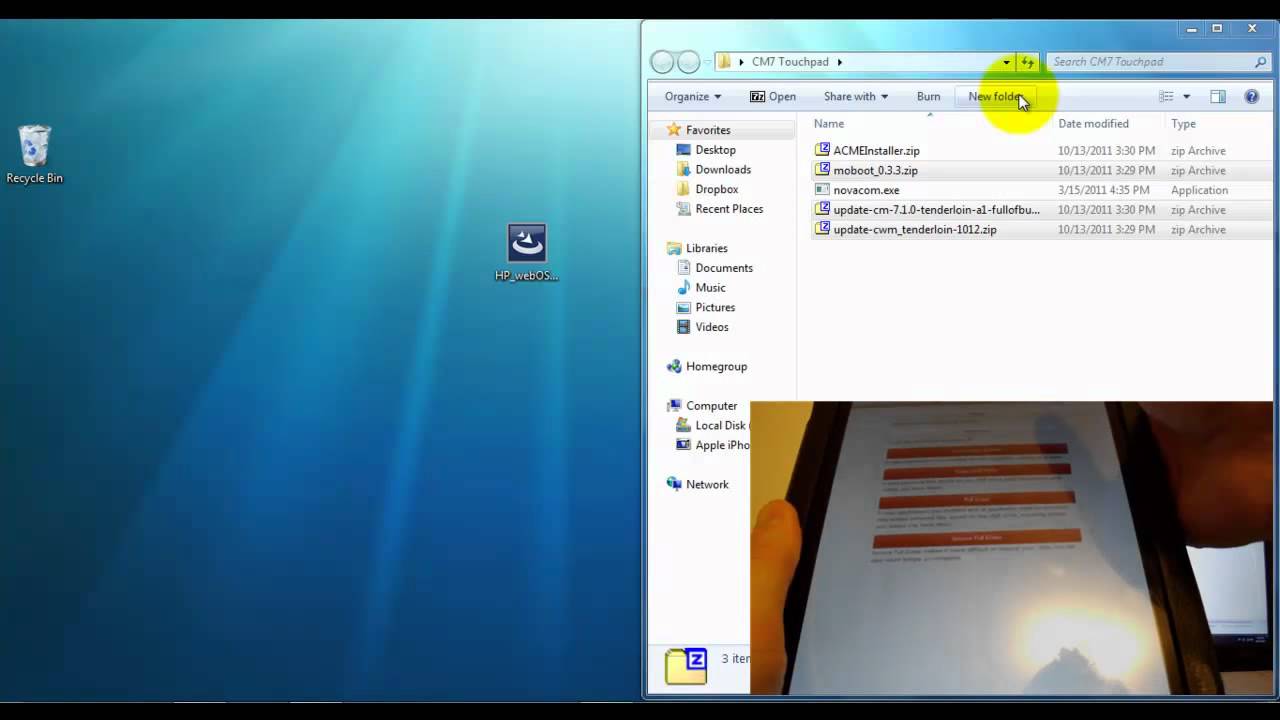1280x720 pixels.
Task: Open the Documents library
Action: (x=724, y=268)
